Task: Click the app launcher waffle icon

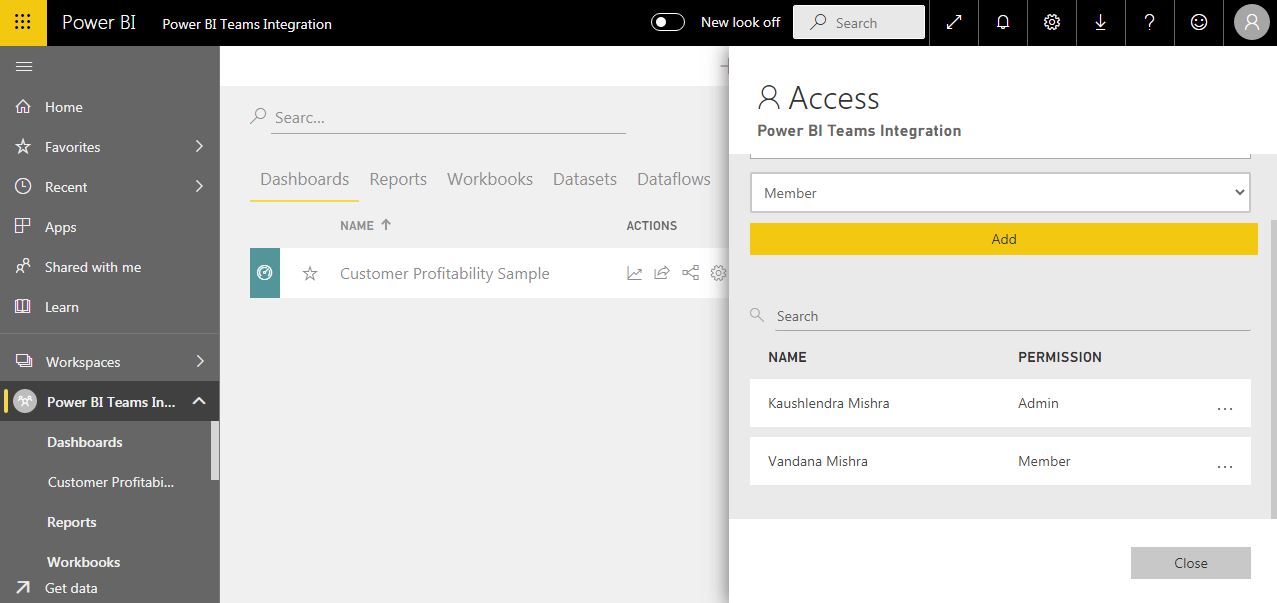Action: pos(22,22)
